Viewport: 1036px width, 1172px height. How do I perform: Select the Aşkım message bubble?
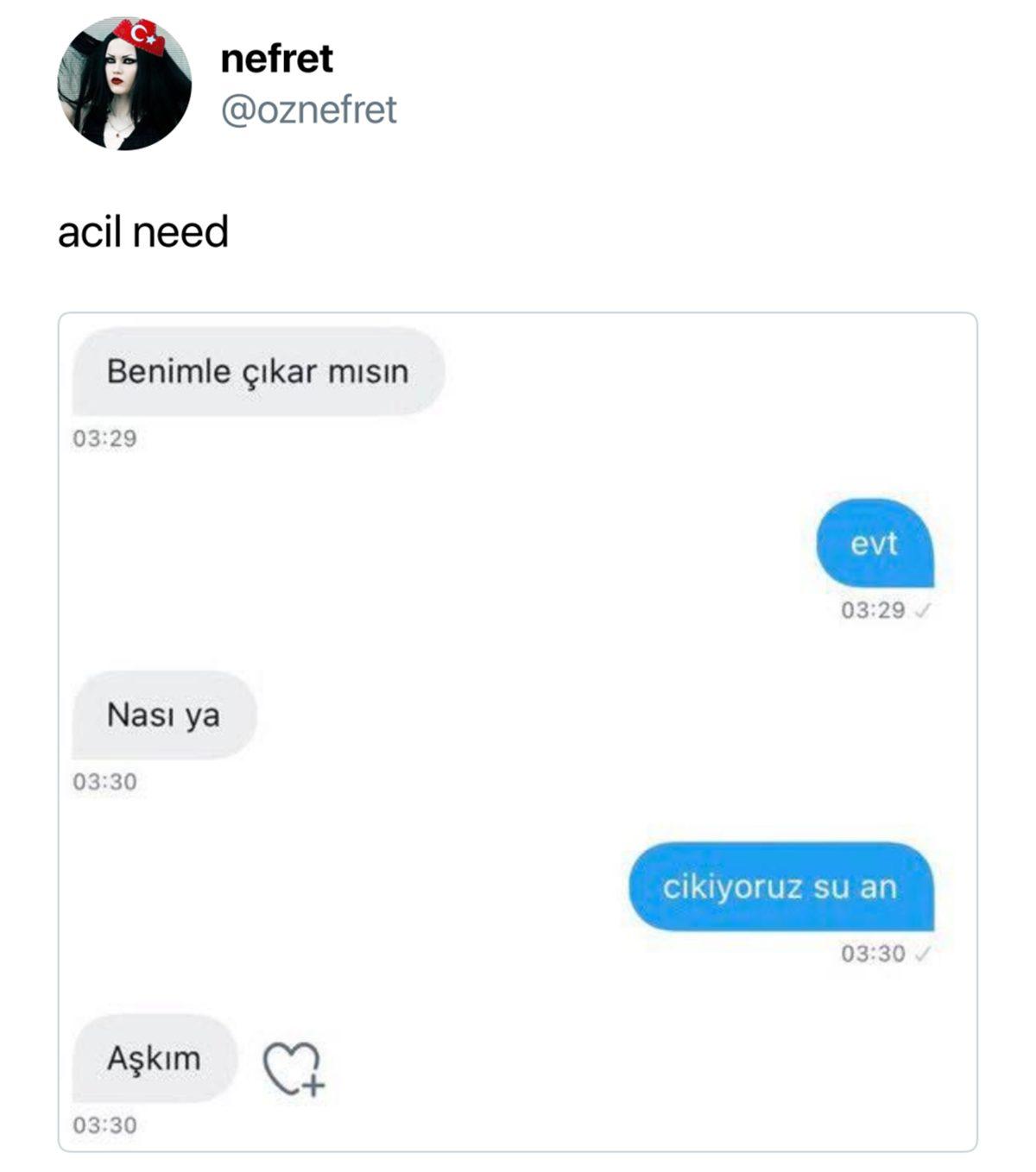pyautogui.click(x=154, y=1058)
